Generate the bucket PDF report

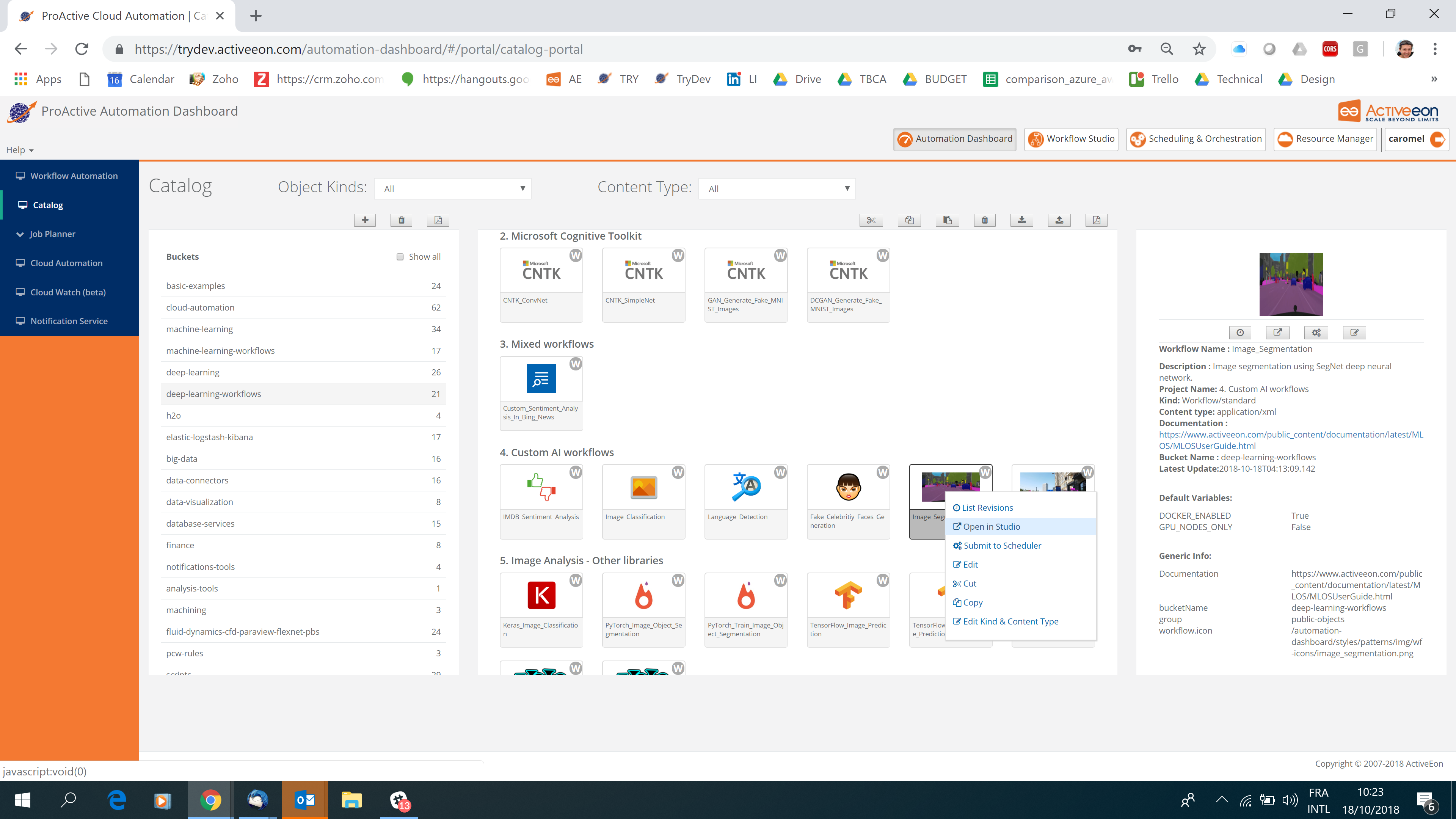click(438, 220)
